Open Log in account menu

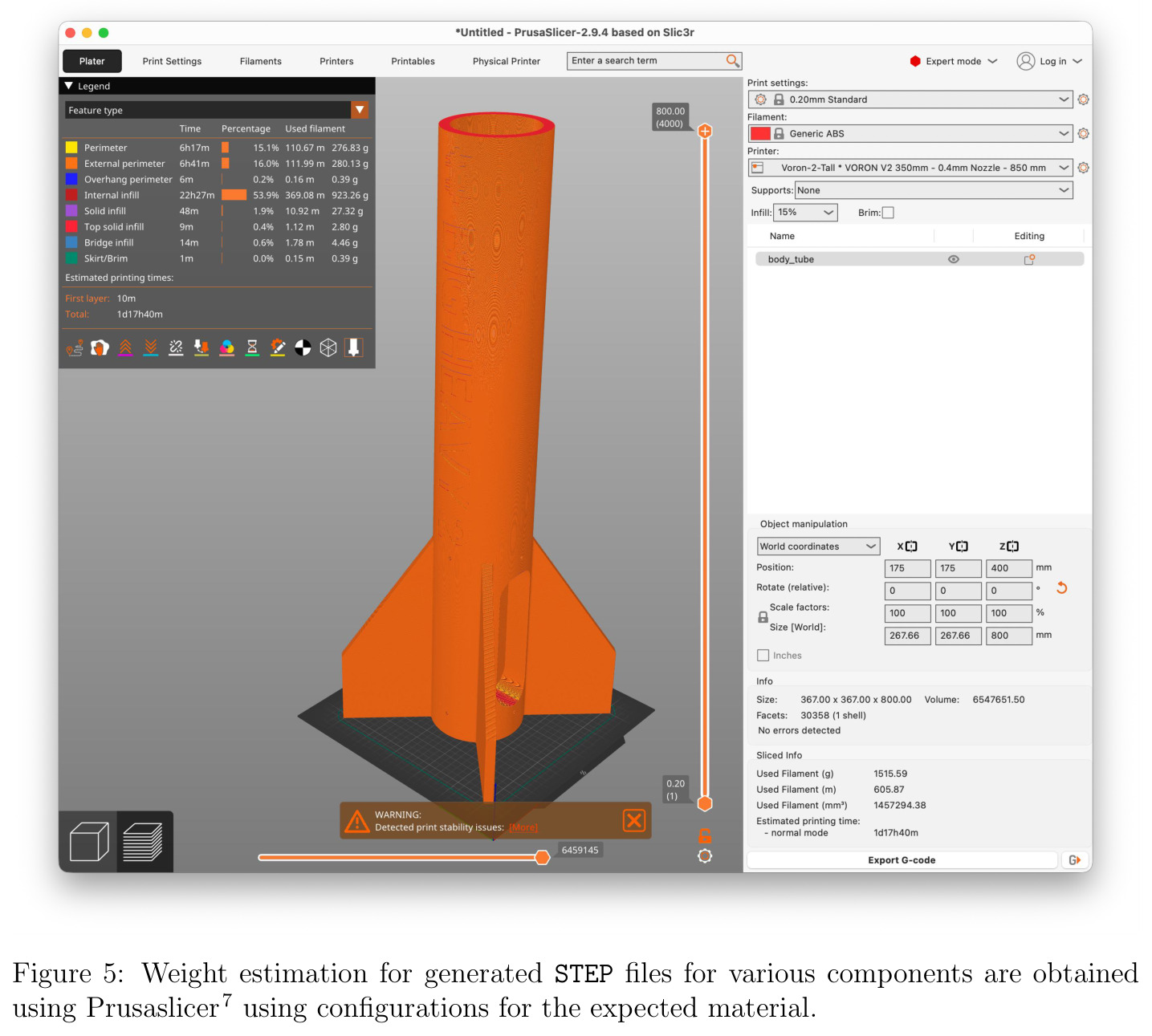coord(1050,61)
